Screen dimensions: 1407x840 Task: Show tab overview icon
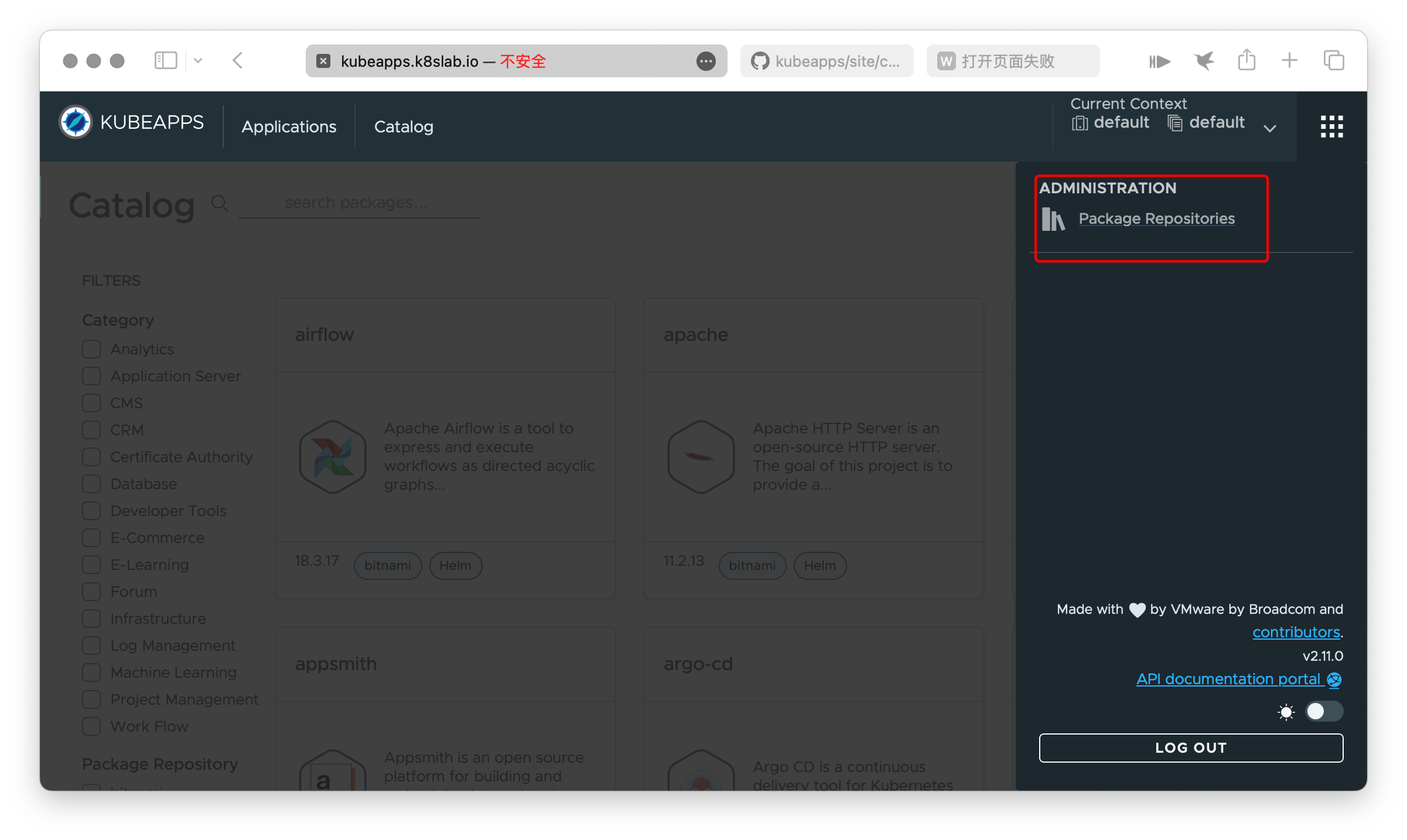click(1334, 60)
